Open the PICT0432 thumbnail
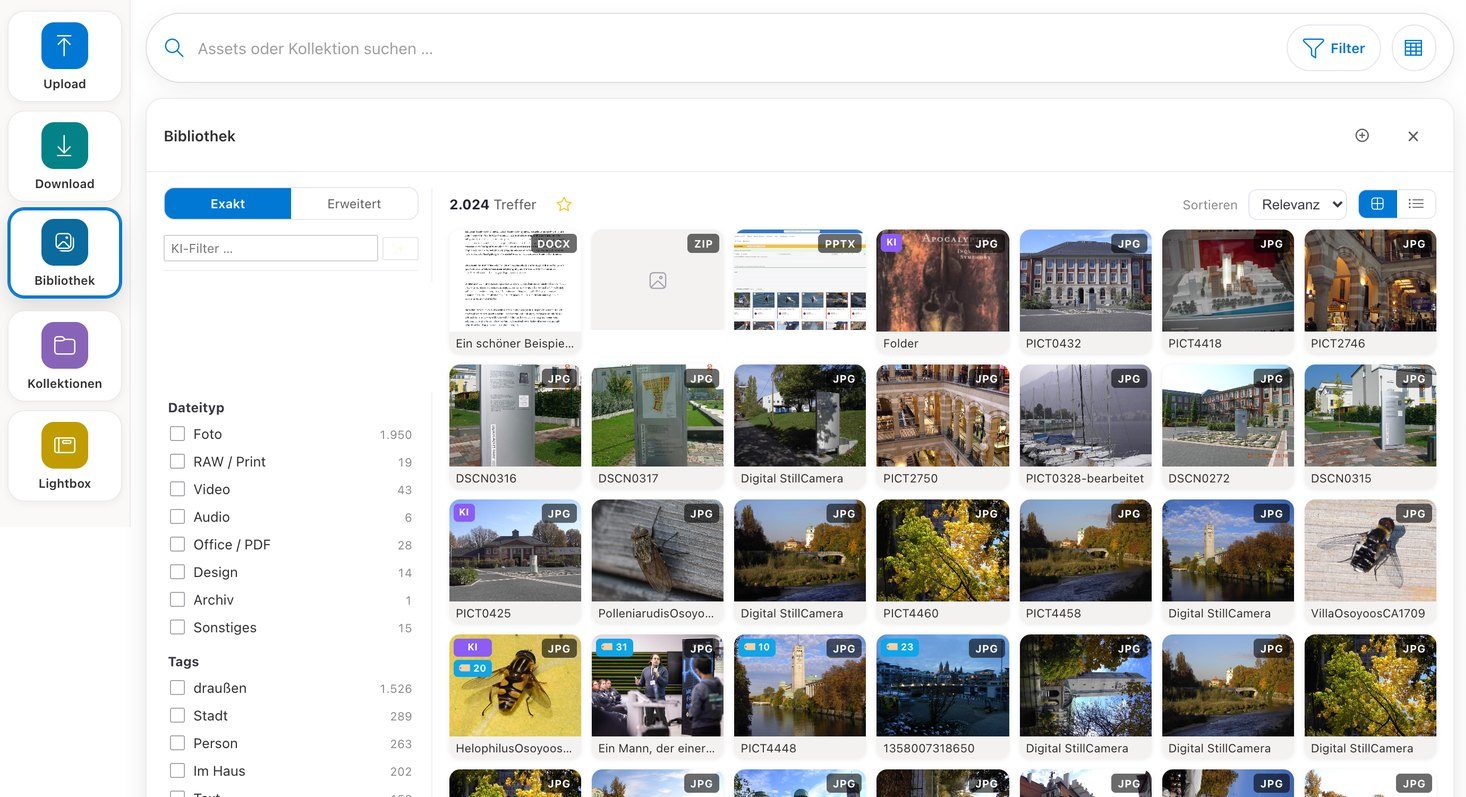Screen dimensions: 1466x797 tap(1085, 281)
